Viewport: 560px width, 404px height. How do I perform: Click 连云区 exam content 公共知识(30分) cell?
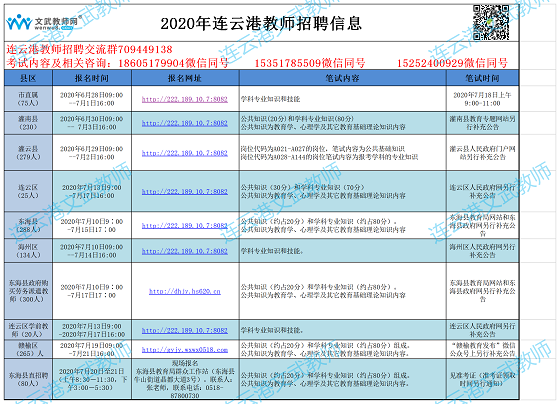342,191
